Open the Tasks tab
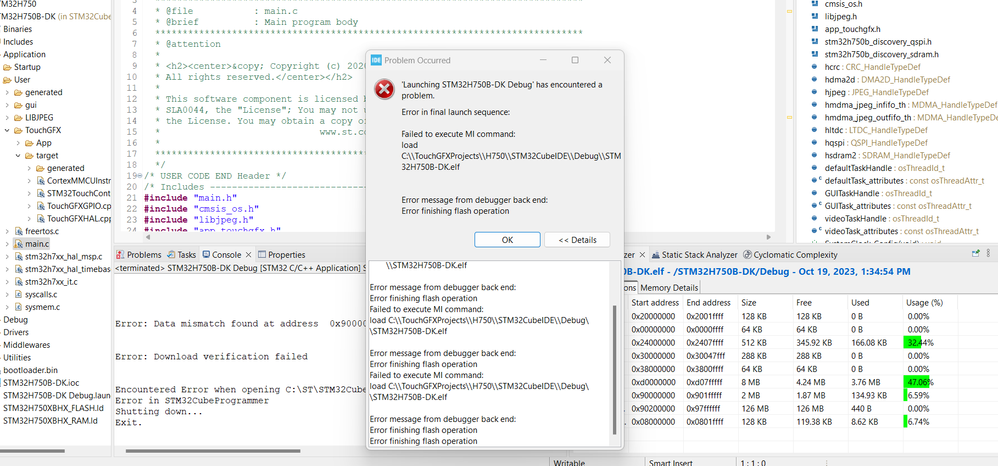Image resolution: width=998 pixels, height=466 pixels. point(181,255)
